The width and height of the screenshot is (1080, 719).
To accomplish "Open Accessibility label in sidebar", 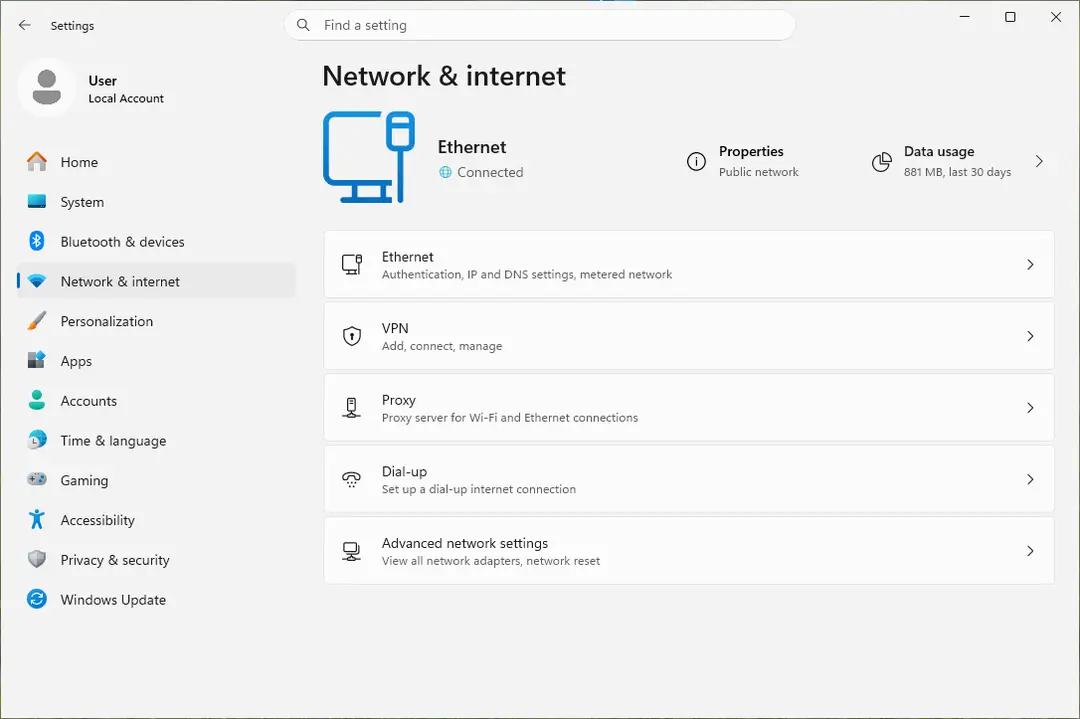I will point(98,520).
